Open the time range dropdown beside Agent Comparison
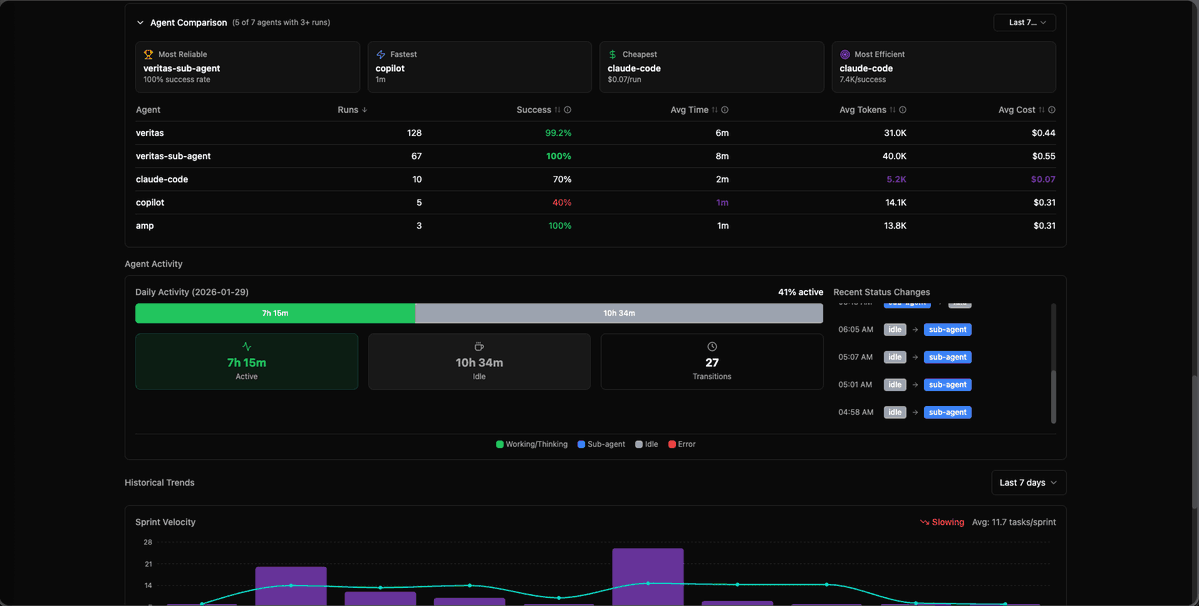 tap(1024, 21)
